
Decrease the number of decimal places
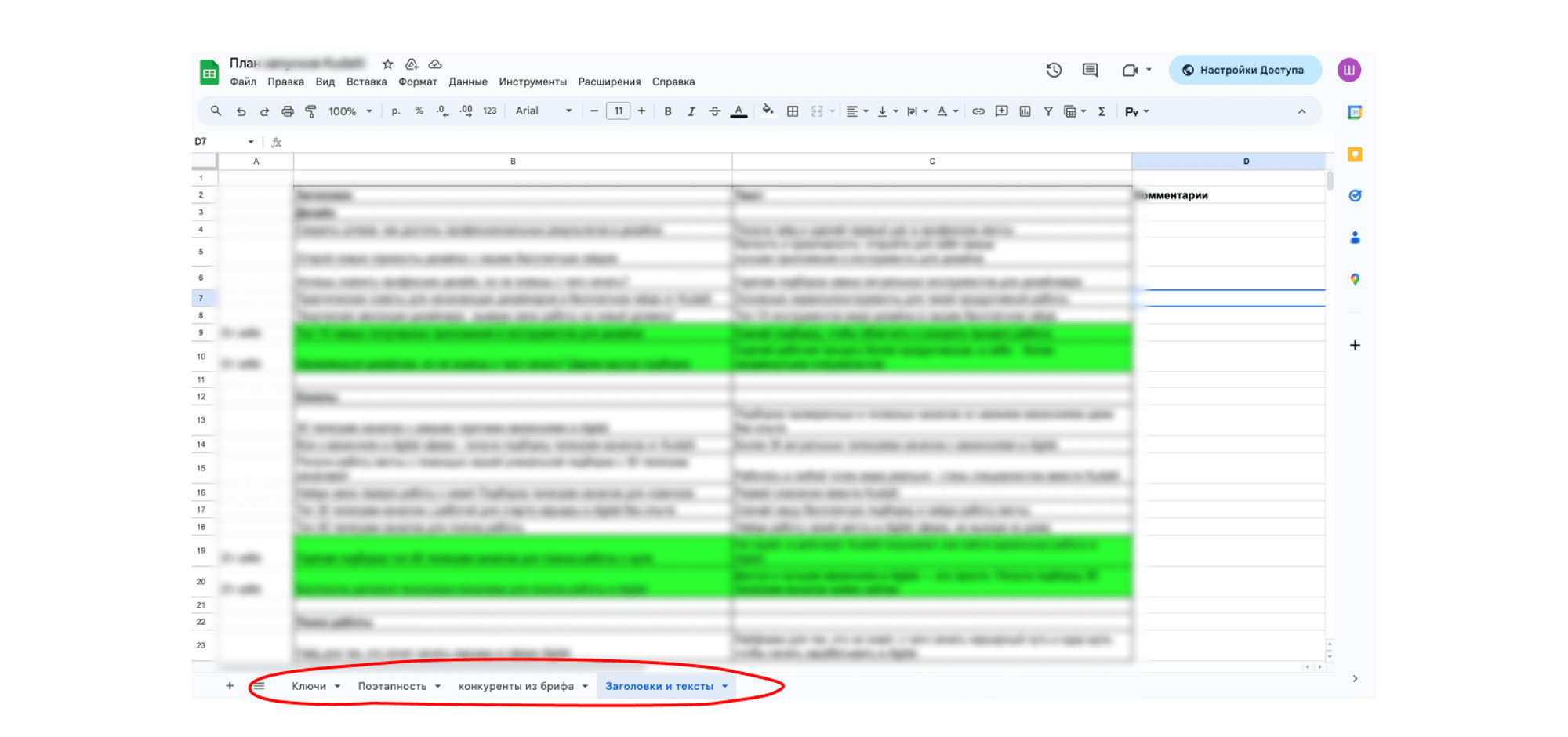click(442, 111)
